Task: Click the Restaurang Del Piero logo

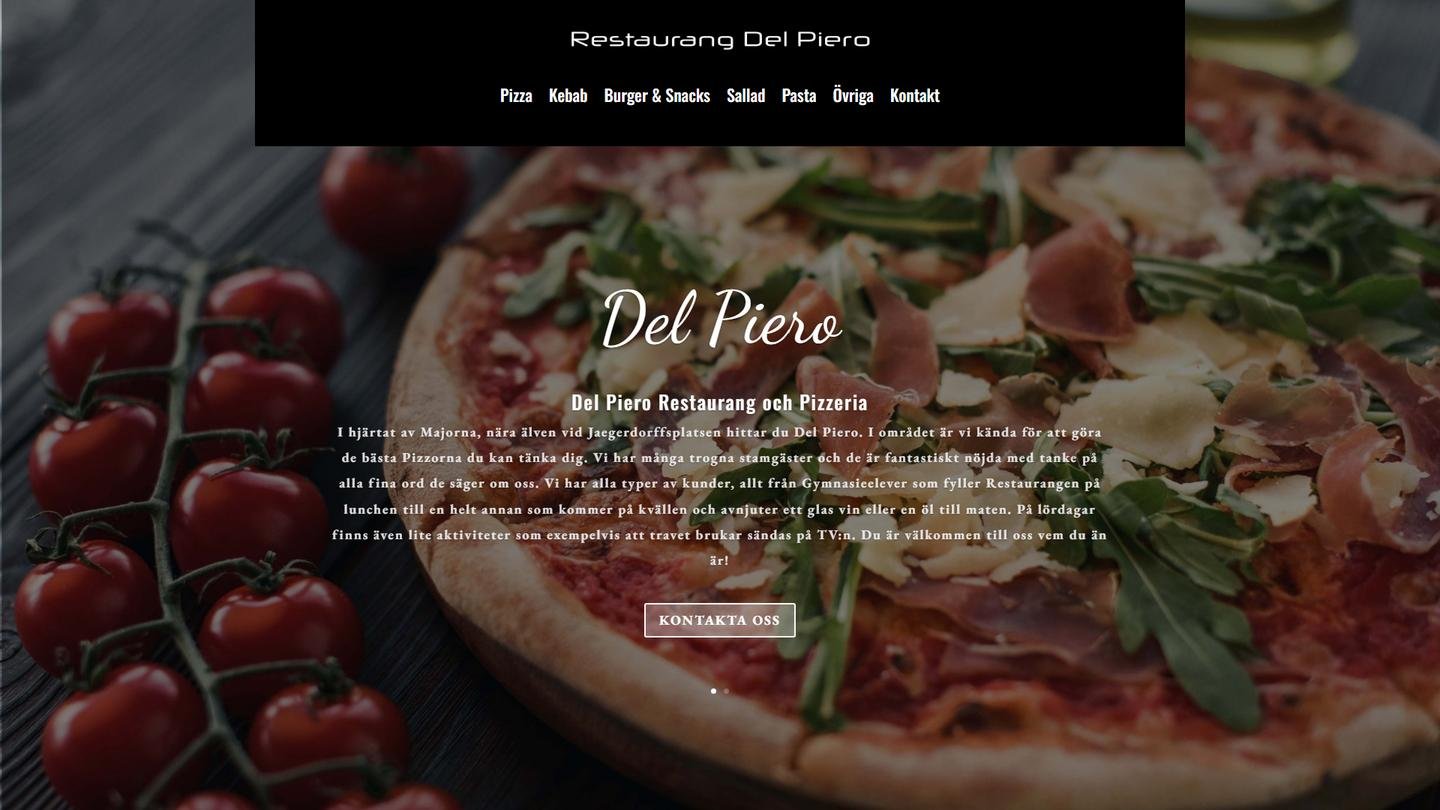Action: pos(720,40)
